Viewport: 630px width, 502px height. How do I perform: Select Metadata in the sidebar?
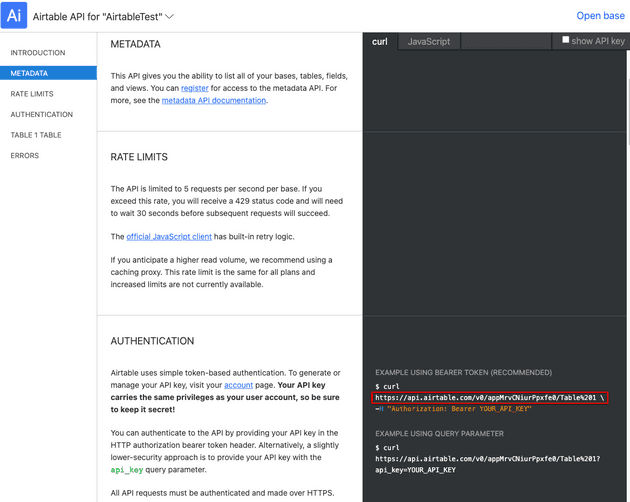point(48,73)
